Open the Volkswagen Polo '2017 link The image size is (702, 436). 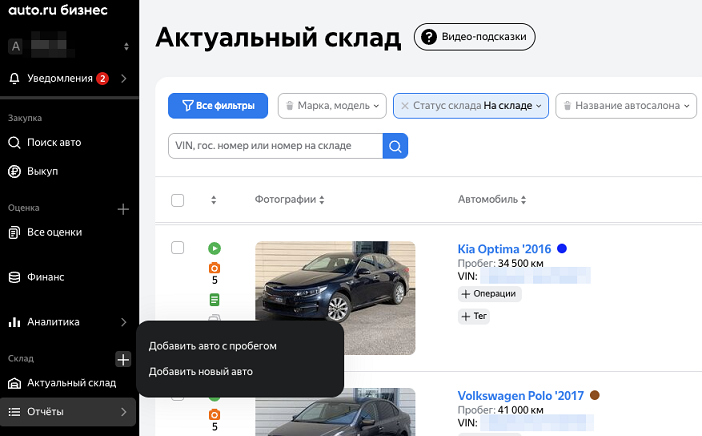(521, 396)
